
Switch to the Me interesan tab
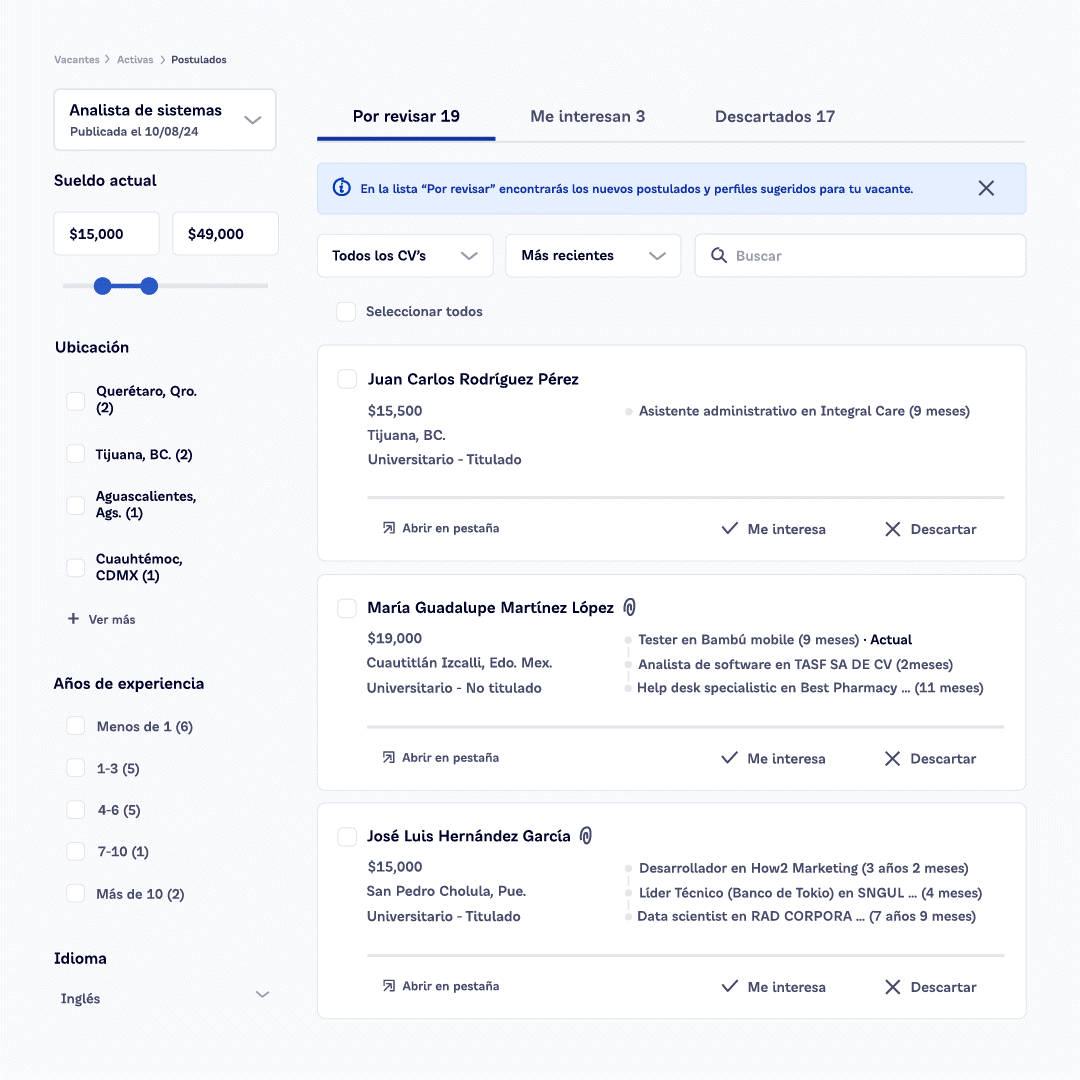pos(587,117)
